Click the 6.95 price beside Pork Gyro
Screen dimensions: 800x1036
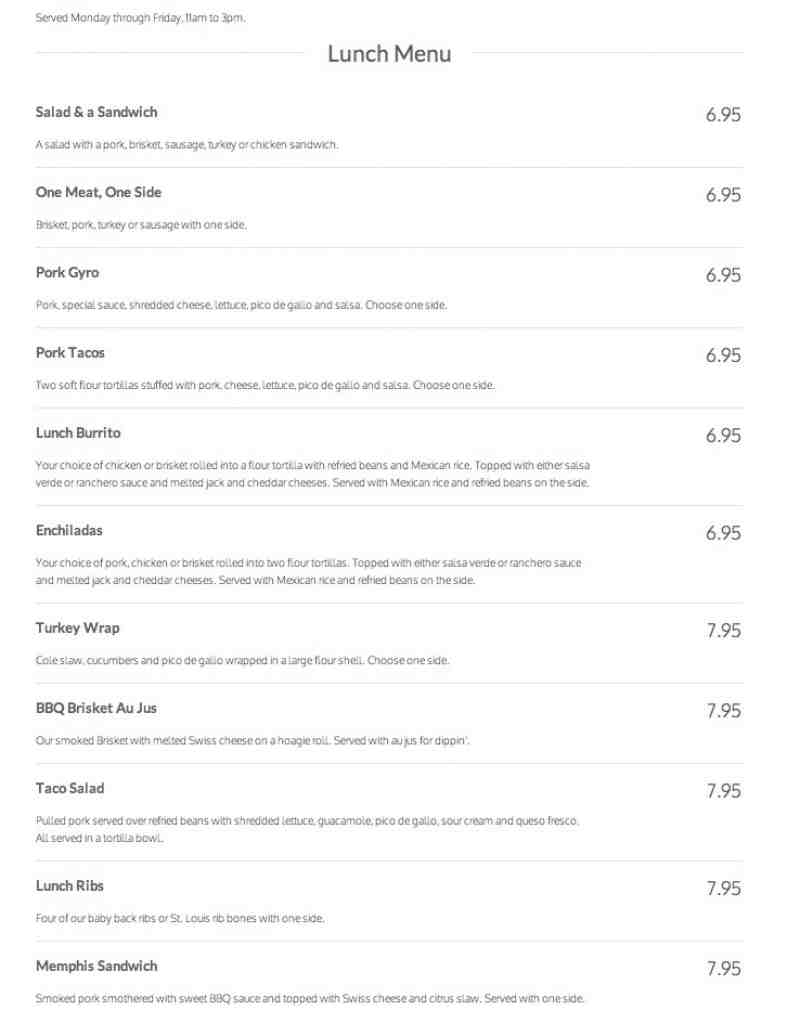pos(723,275)
